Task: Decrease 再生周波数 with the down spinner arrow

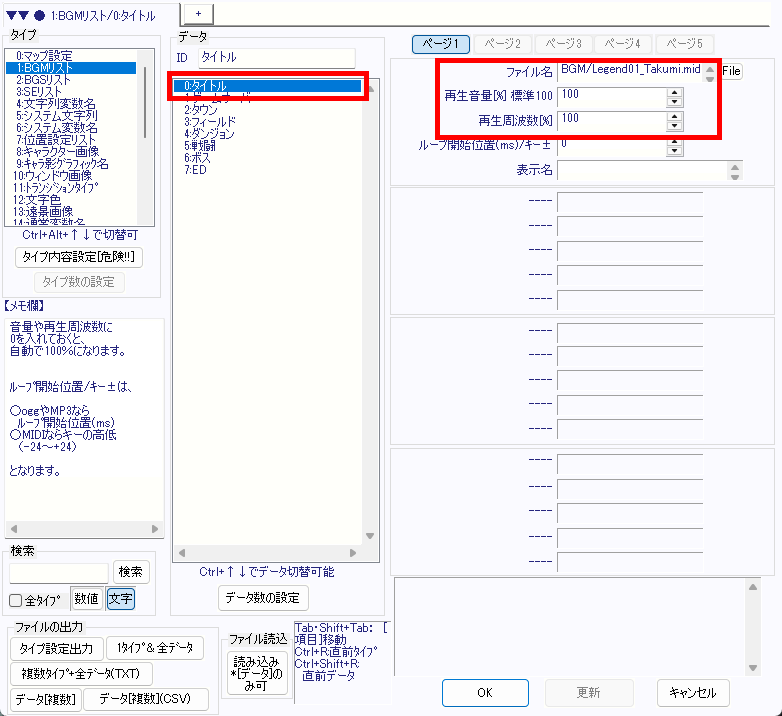Action: pyautogui.click(x=674, y=126)
